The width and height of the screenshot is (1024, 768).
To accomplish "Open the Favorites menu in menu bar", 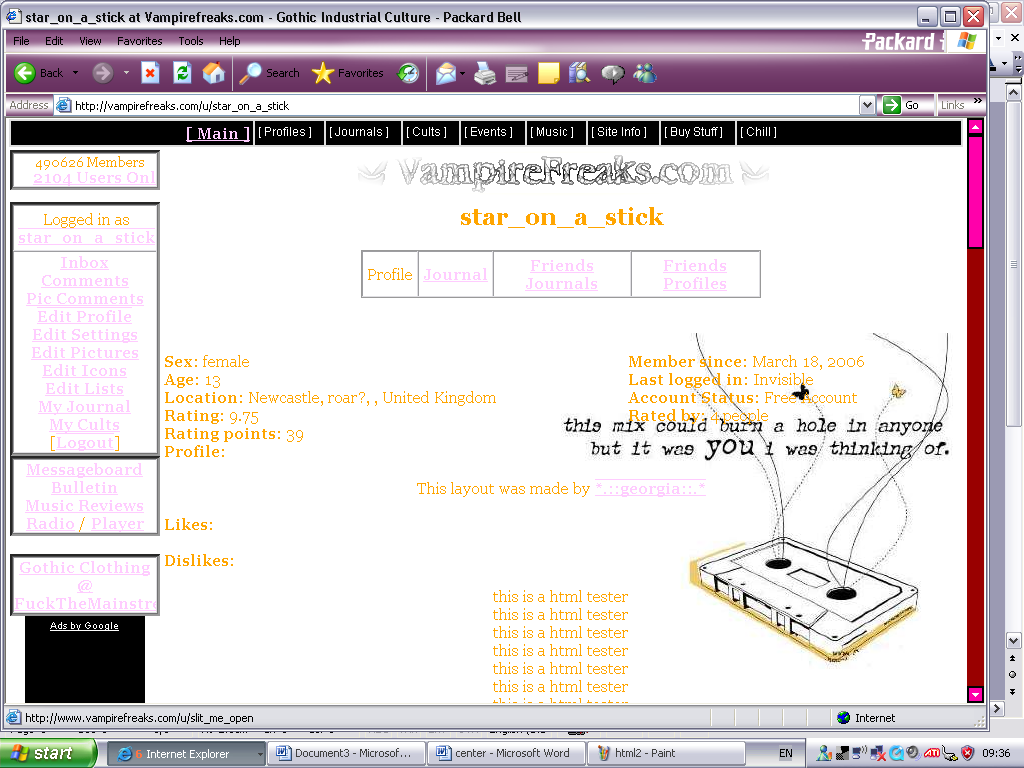I will point(139,41).
